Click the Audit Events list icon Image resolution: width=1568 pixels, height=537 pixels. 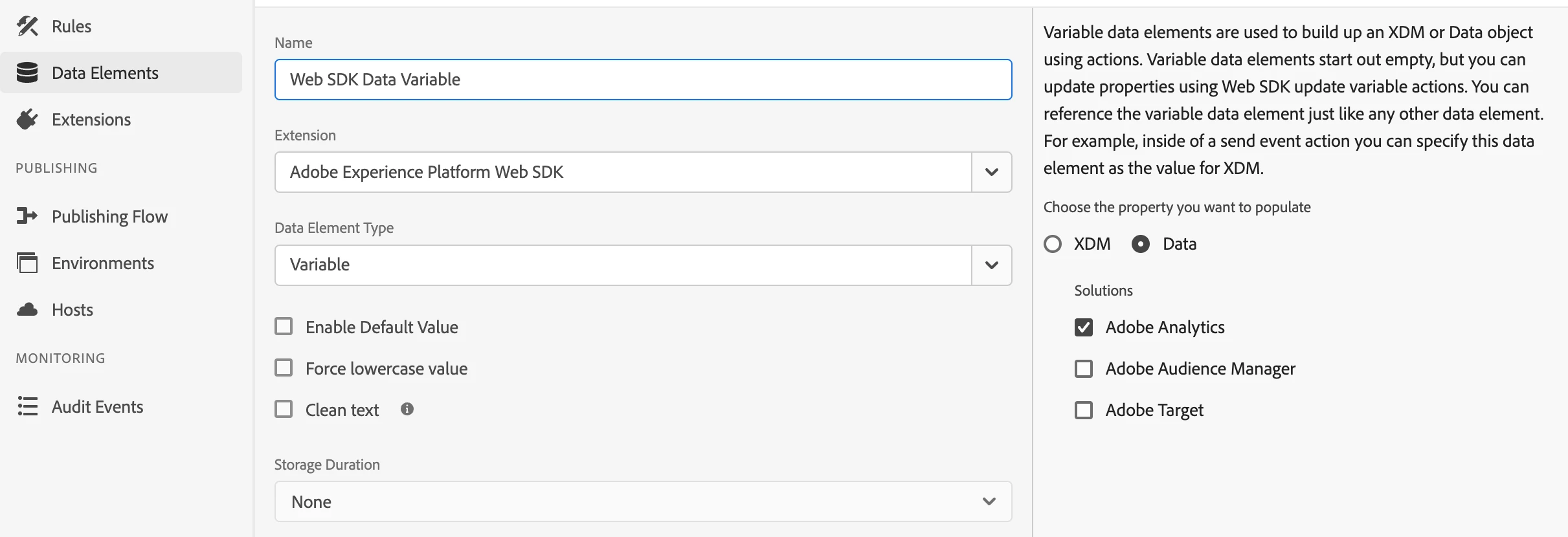coord(27,406)
